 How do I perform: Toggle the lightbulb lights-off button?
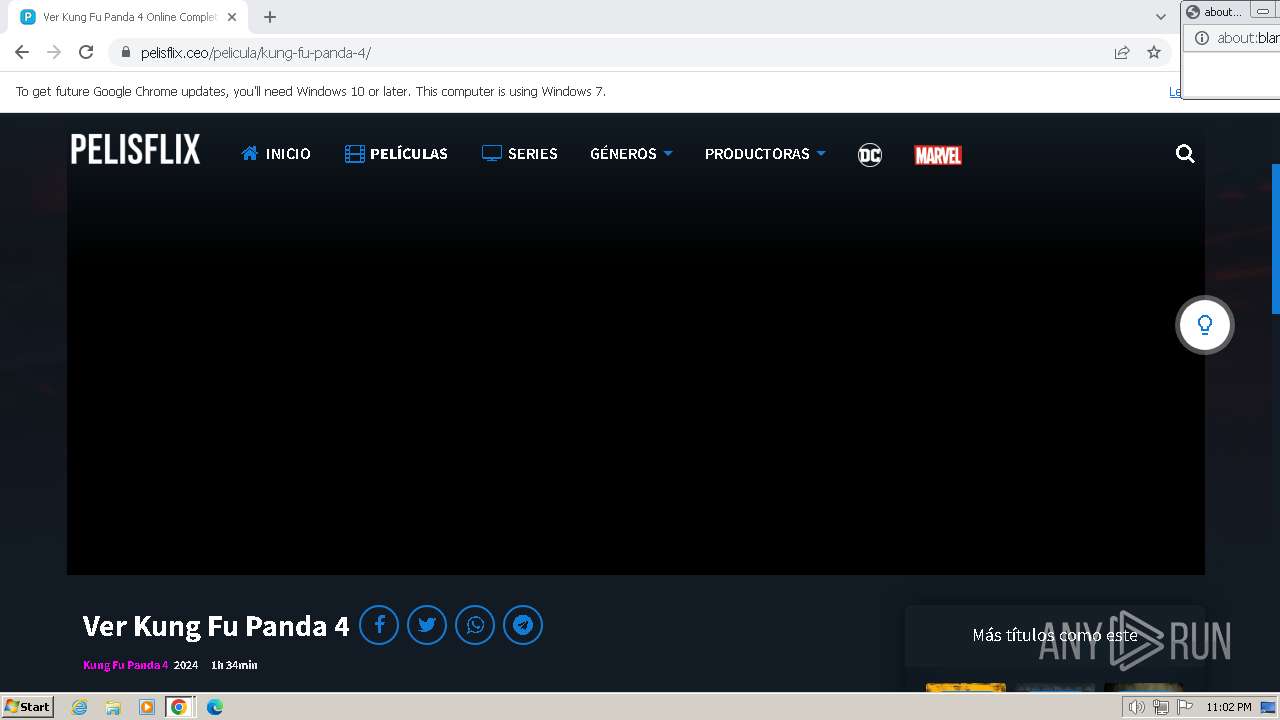click(x=1204, y=325)
